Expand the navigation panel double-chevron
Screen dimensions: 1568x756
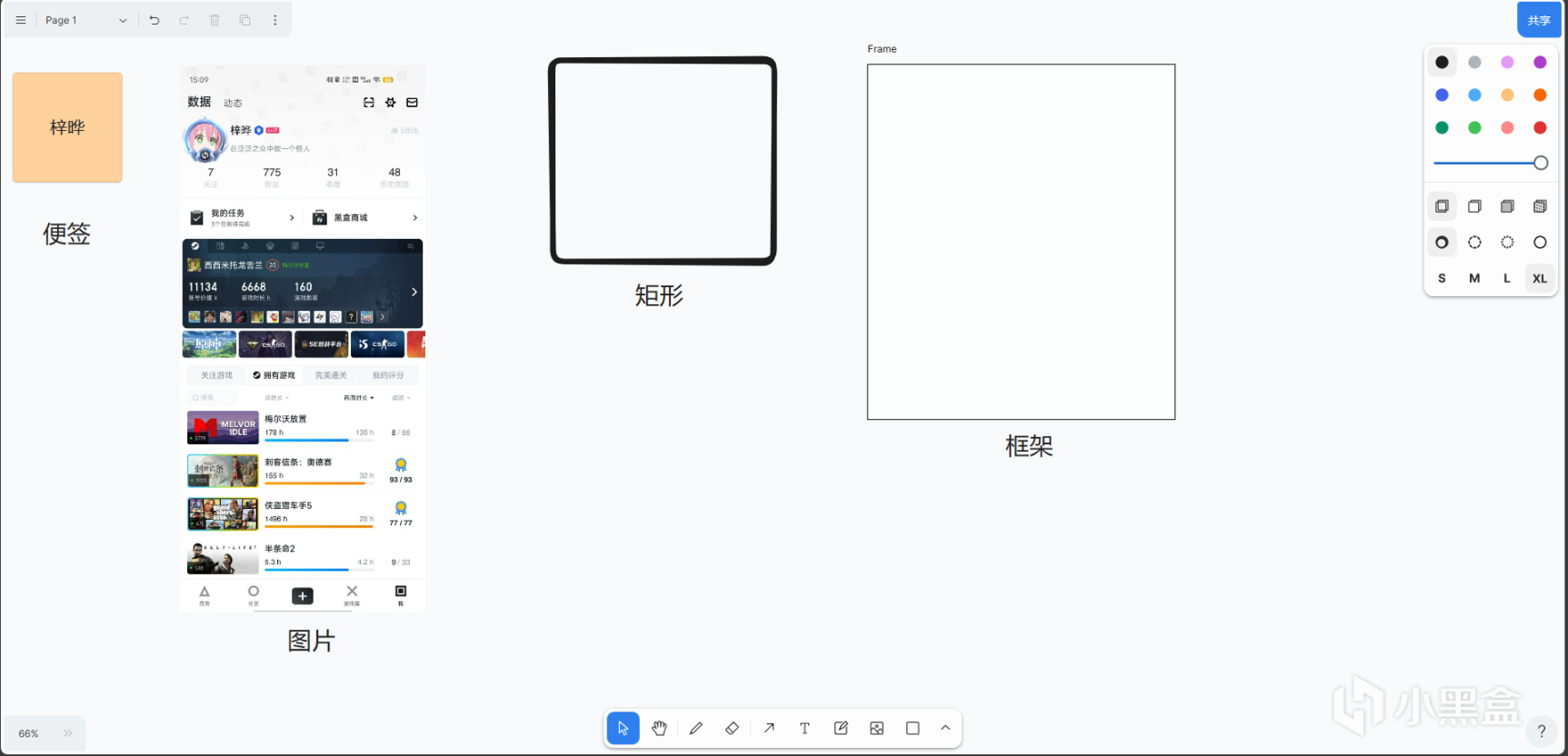(68, 734)
